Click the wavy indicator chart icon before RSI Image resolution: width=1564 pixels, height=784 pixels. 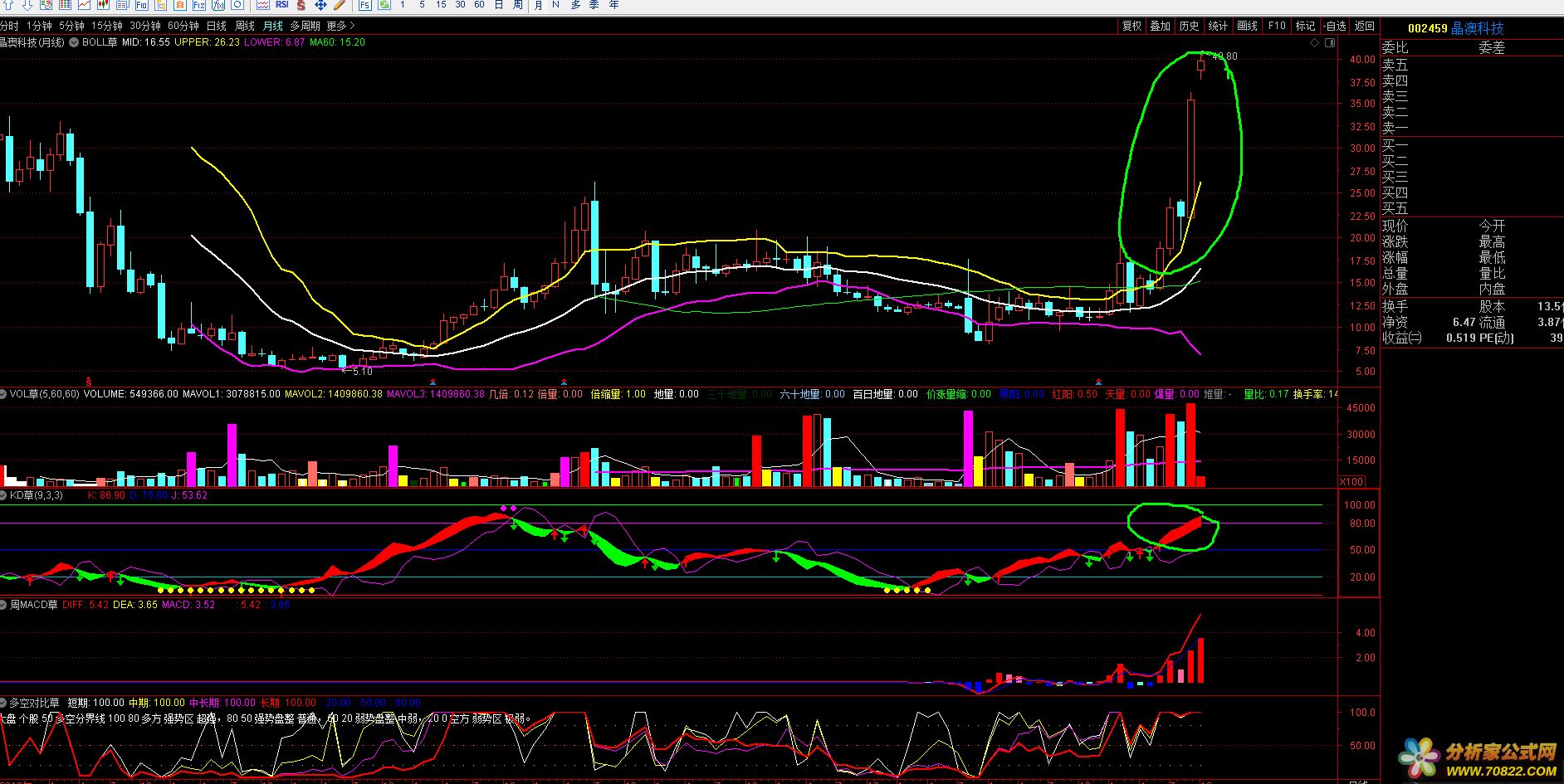coord(262,5)
